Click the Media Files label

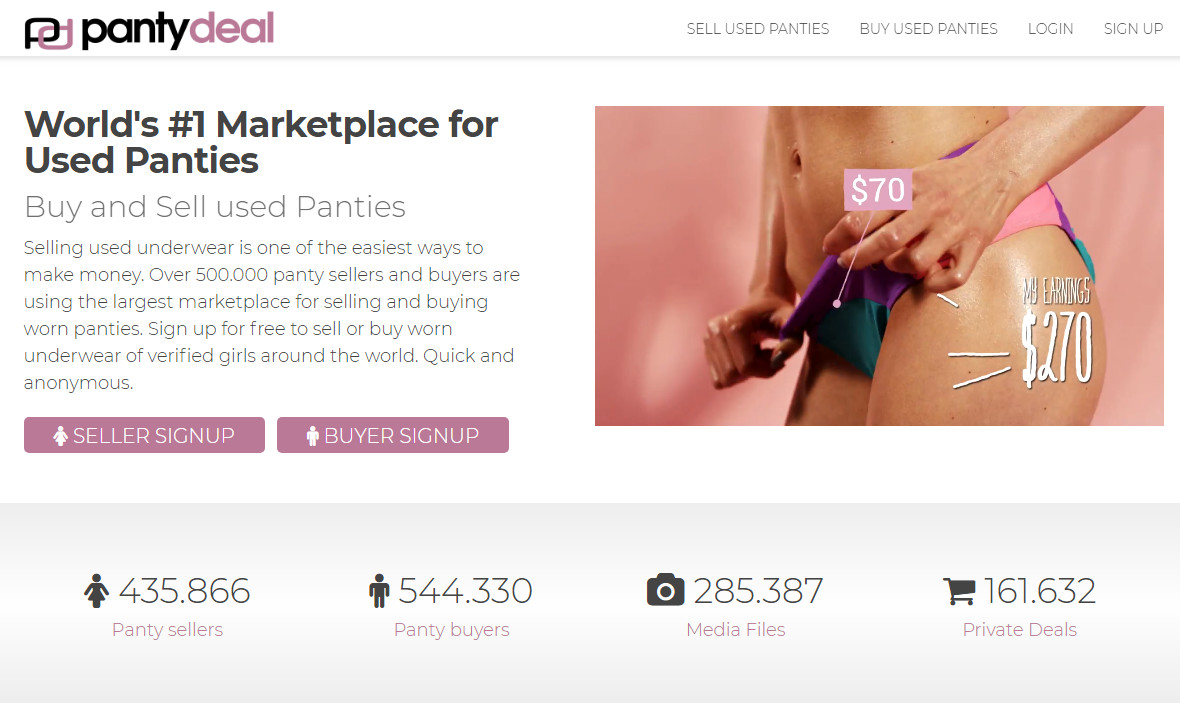tap(735, 630)
